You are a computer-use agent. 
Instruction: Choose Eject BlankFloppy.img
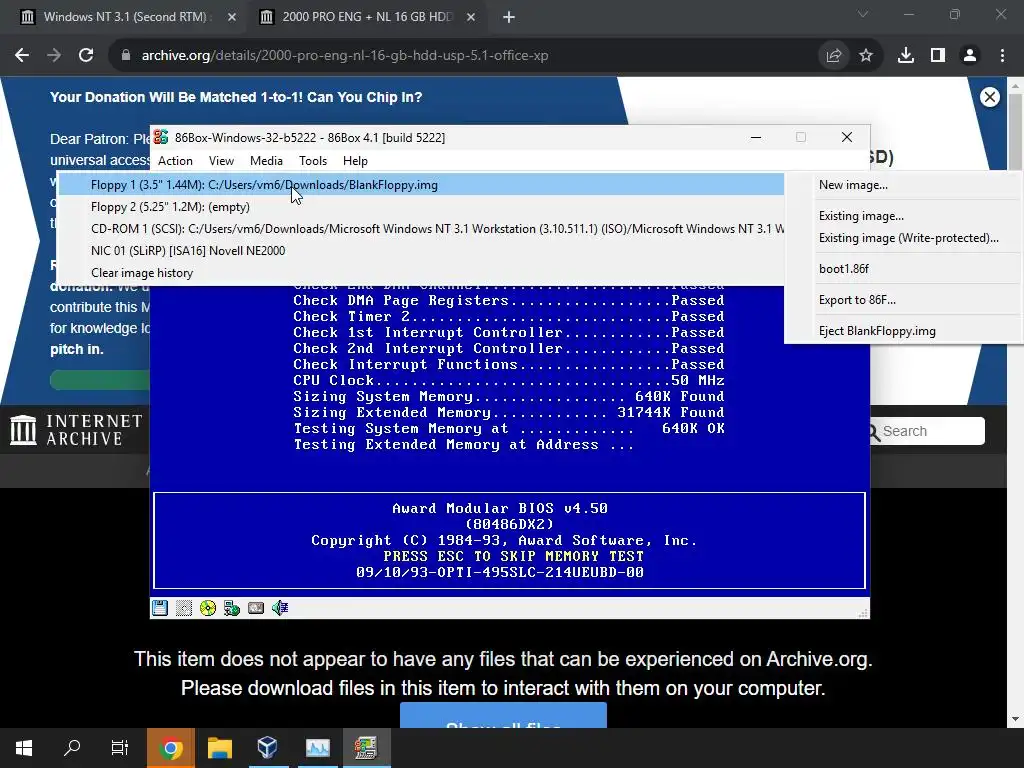pos(903,331)
